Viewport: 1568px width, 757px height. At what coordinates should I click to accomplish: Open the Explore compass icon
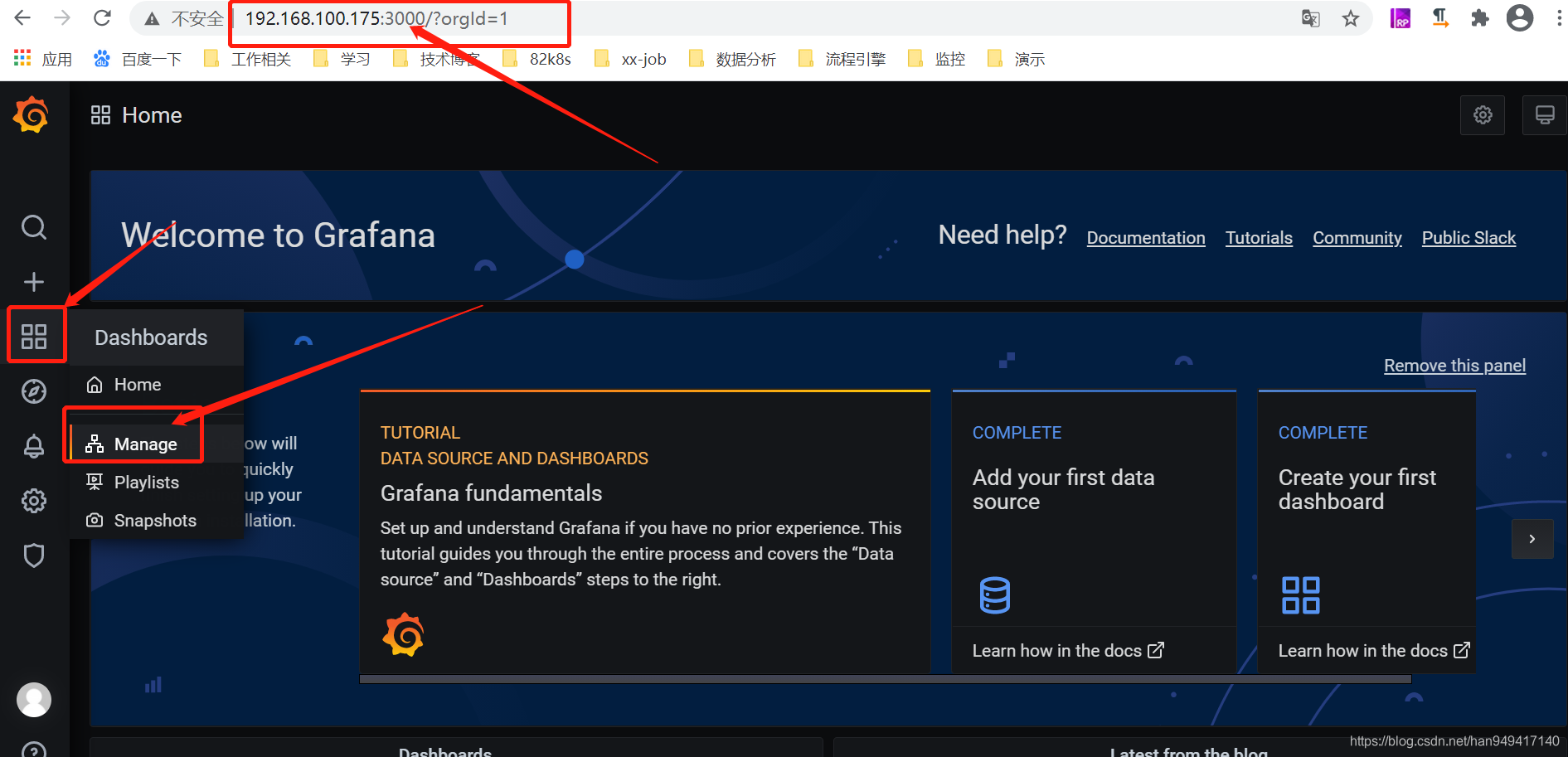[34, 391]
